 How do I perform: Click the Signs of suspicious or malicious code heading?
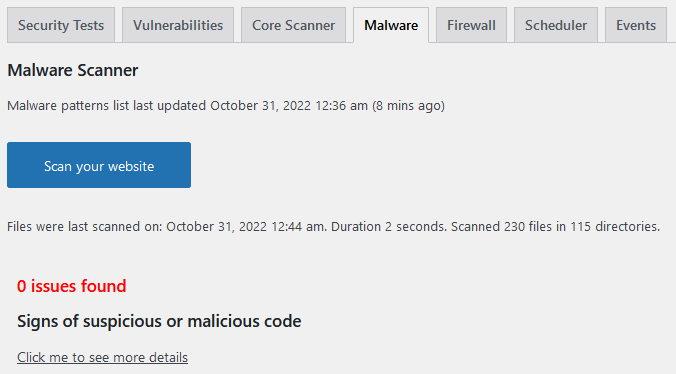(x=159, y=321)
